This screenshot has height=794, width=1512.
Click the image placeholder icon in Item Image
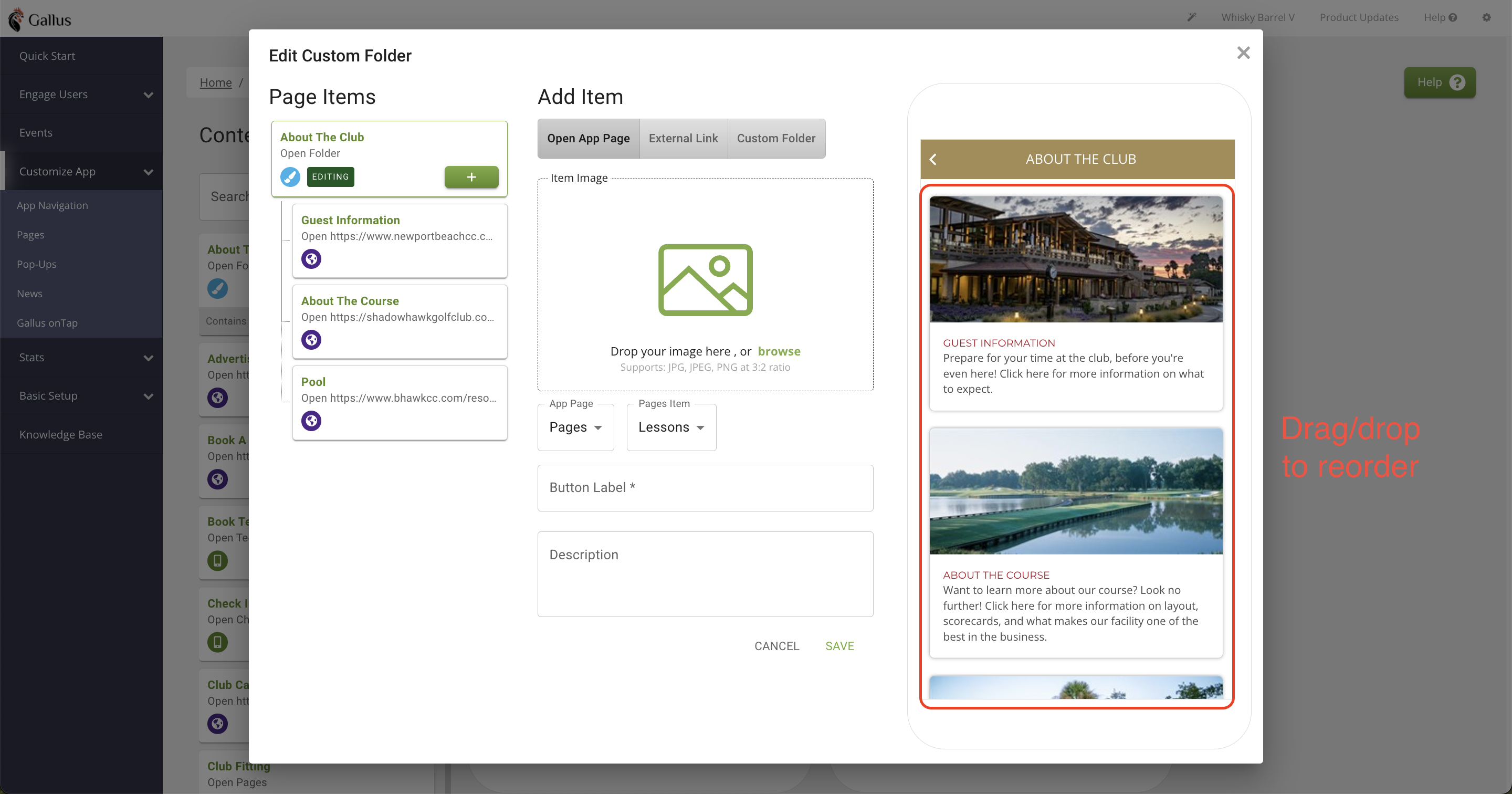[x=706, y=280]
